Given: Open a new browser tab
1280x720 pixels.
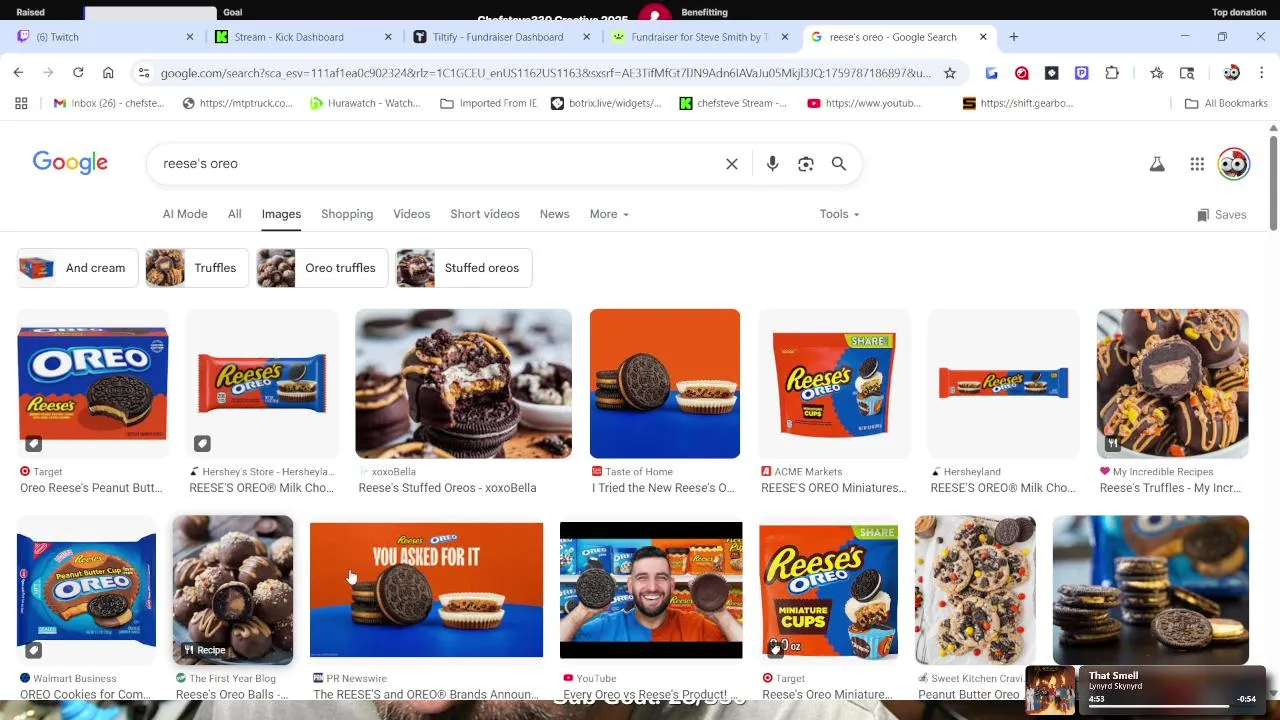Looking at the screenshot, I should 1014,37.
